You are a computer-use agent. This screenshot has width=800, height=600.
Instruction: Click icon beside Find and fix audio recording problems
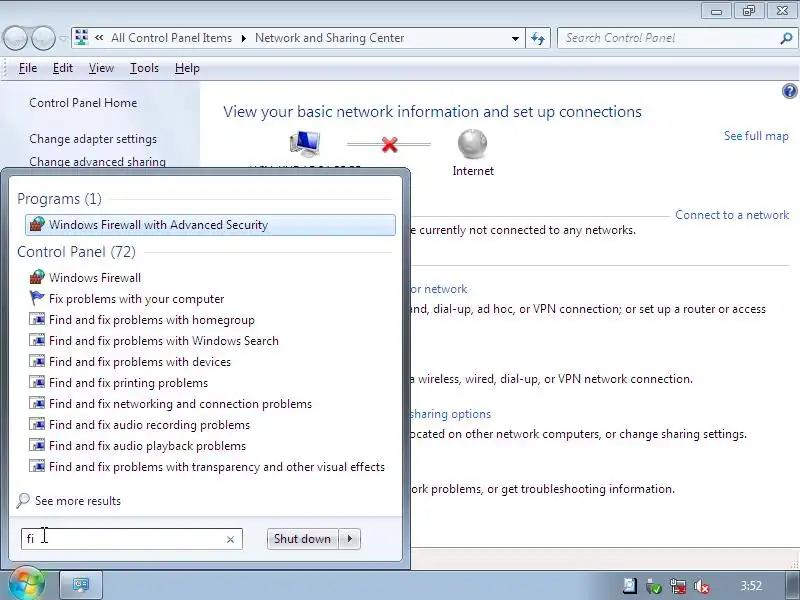[37, 424]
